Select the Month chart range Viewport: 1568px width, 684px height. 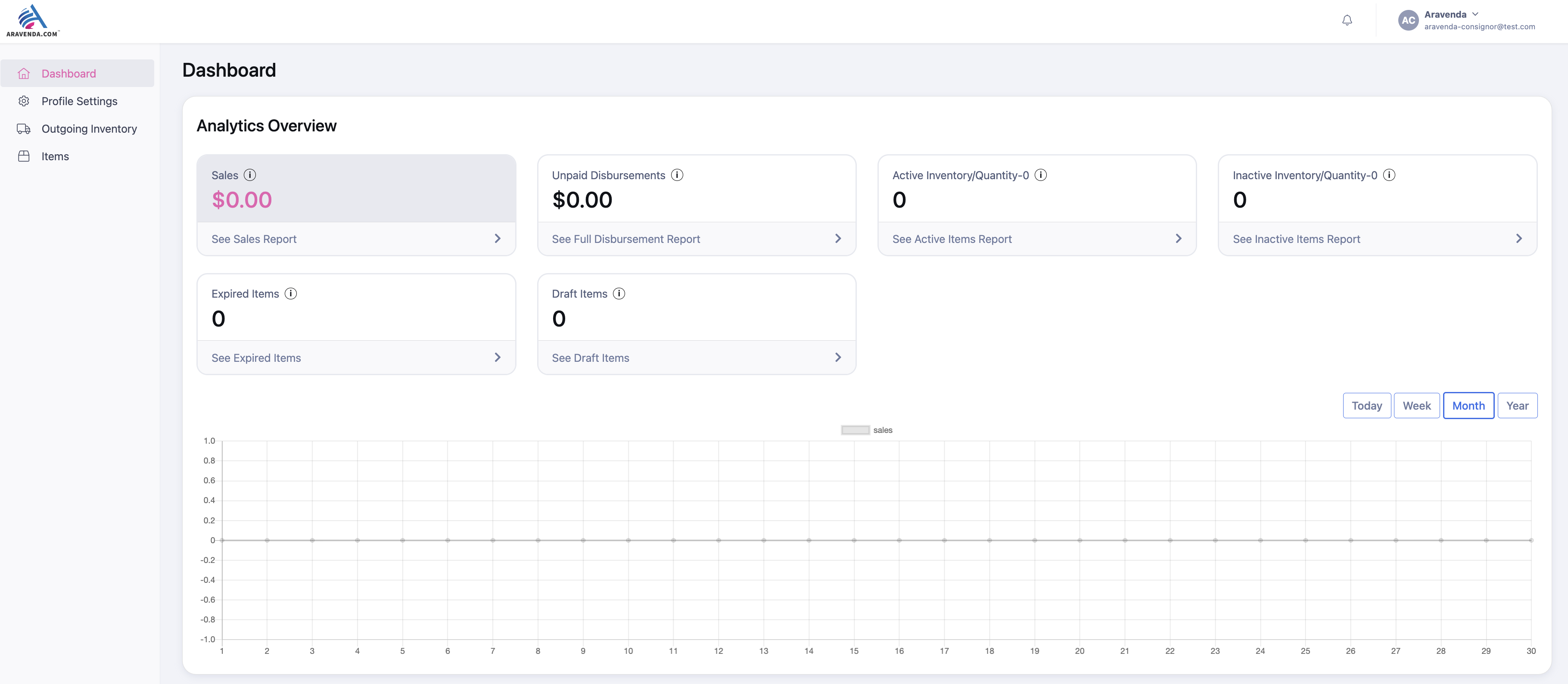(x=1468, y=406)
